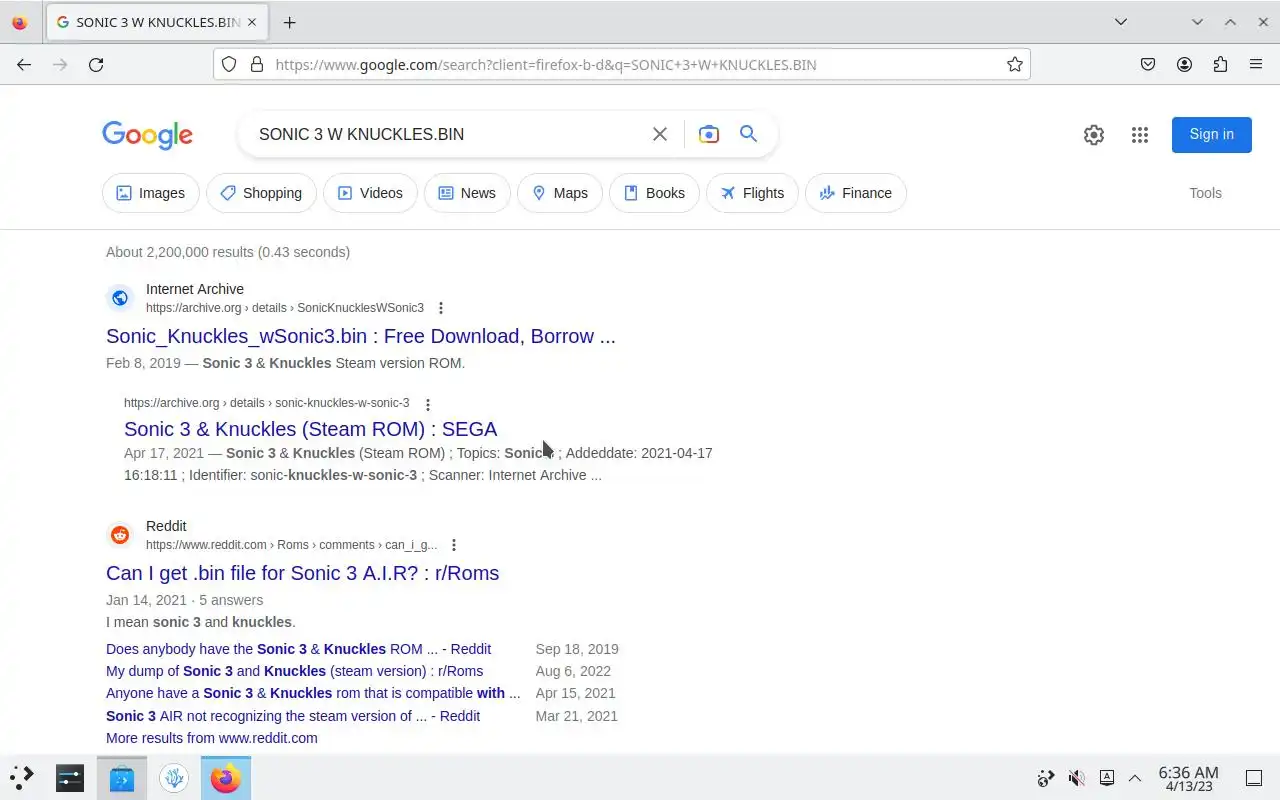Select the Finance filter

pyautogui.click(x=856, y=193)
